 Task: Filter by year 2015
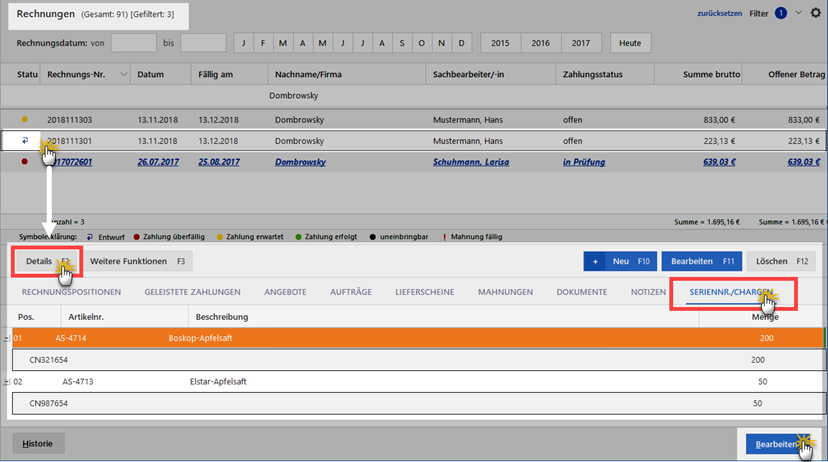[500, 43]
